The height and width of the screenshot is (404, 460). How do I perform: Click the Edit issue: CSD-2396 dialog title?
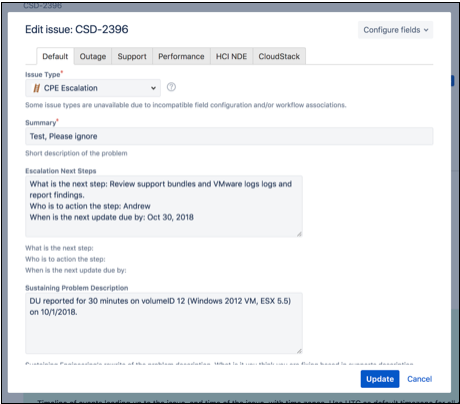coord(77,29)
